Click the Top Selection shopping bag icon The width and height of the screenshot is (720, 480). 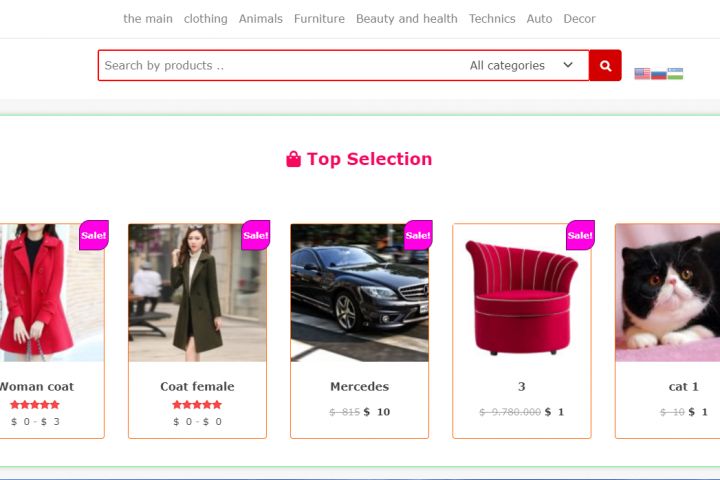point(293,159)
